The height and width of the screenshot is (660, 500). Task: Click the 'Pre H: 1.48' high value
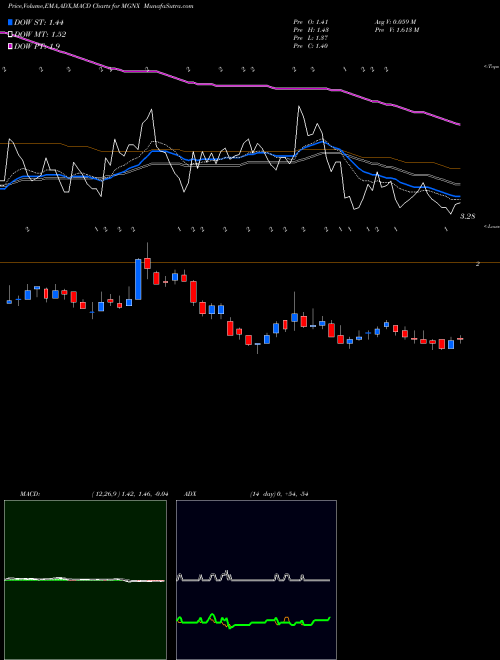[x=311, y=30]
